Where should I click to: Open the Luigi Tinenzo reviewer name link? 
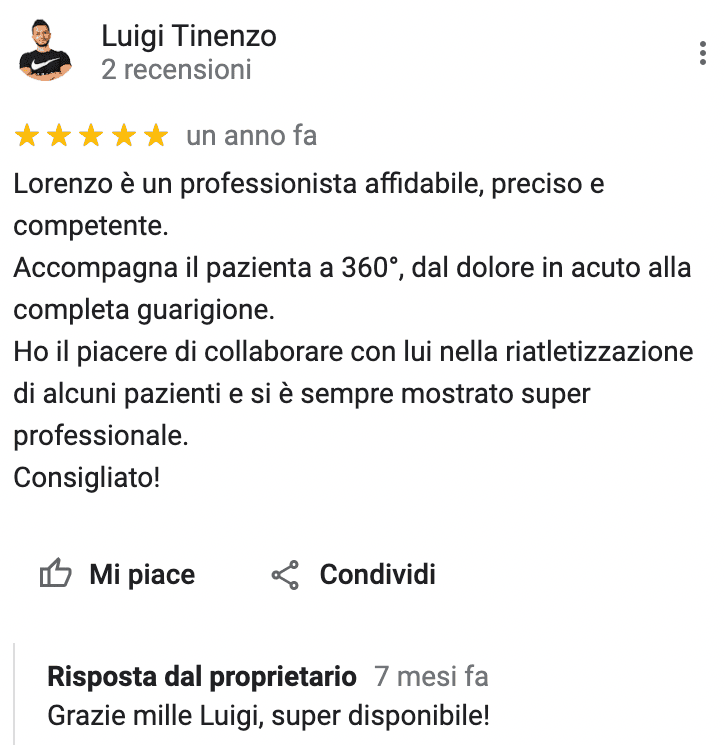coord(189,36)
